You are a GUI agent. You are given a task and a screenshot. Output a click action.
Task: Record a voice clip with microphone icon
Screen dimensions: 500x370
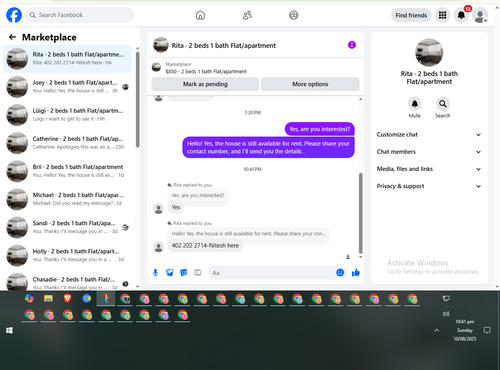pos(155,273)
